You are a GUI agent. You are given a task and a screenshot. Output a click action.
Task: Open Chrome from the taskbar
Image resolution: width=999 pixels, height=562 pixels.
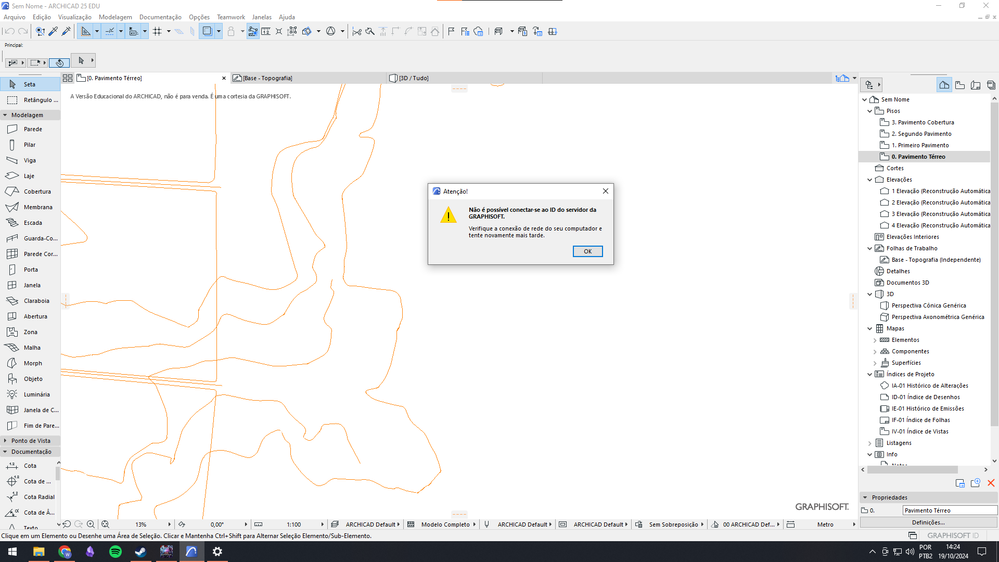(64, 552)
